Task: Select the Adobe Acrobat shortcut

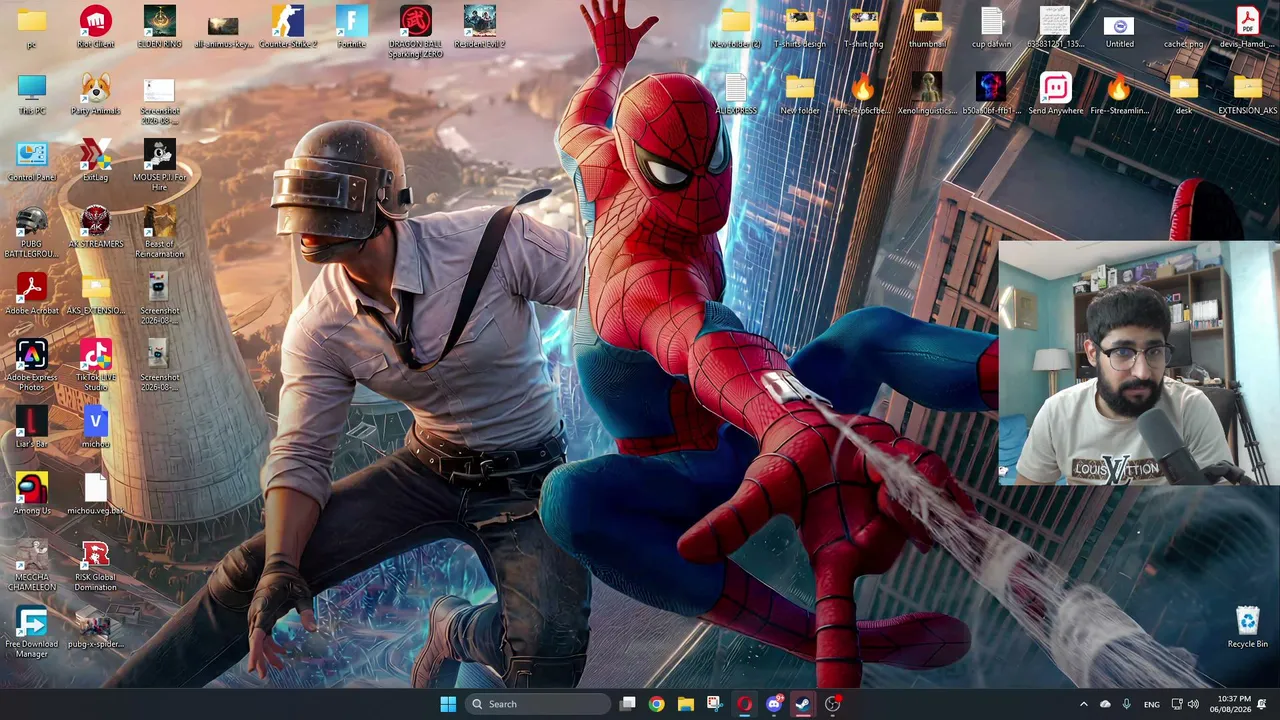Action: pyautogui.click(x=31, y=295)
